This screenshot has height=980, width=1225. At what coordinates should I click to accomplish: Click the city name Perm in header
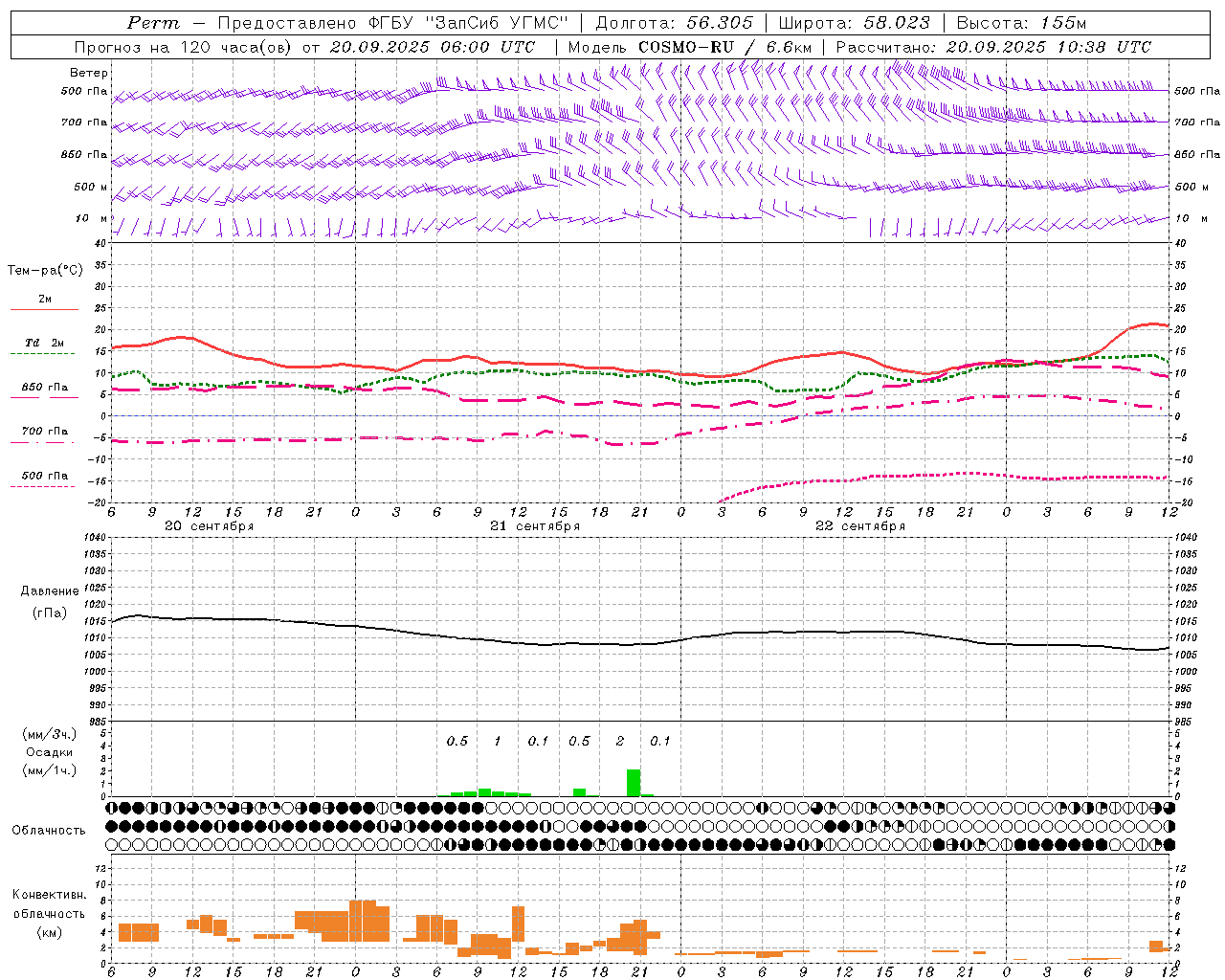153,23
